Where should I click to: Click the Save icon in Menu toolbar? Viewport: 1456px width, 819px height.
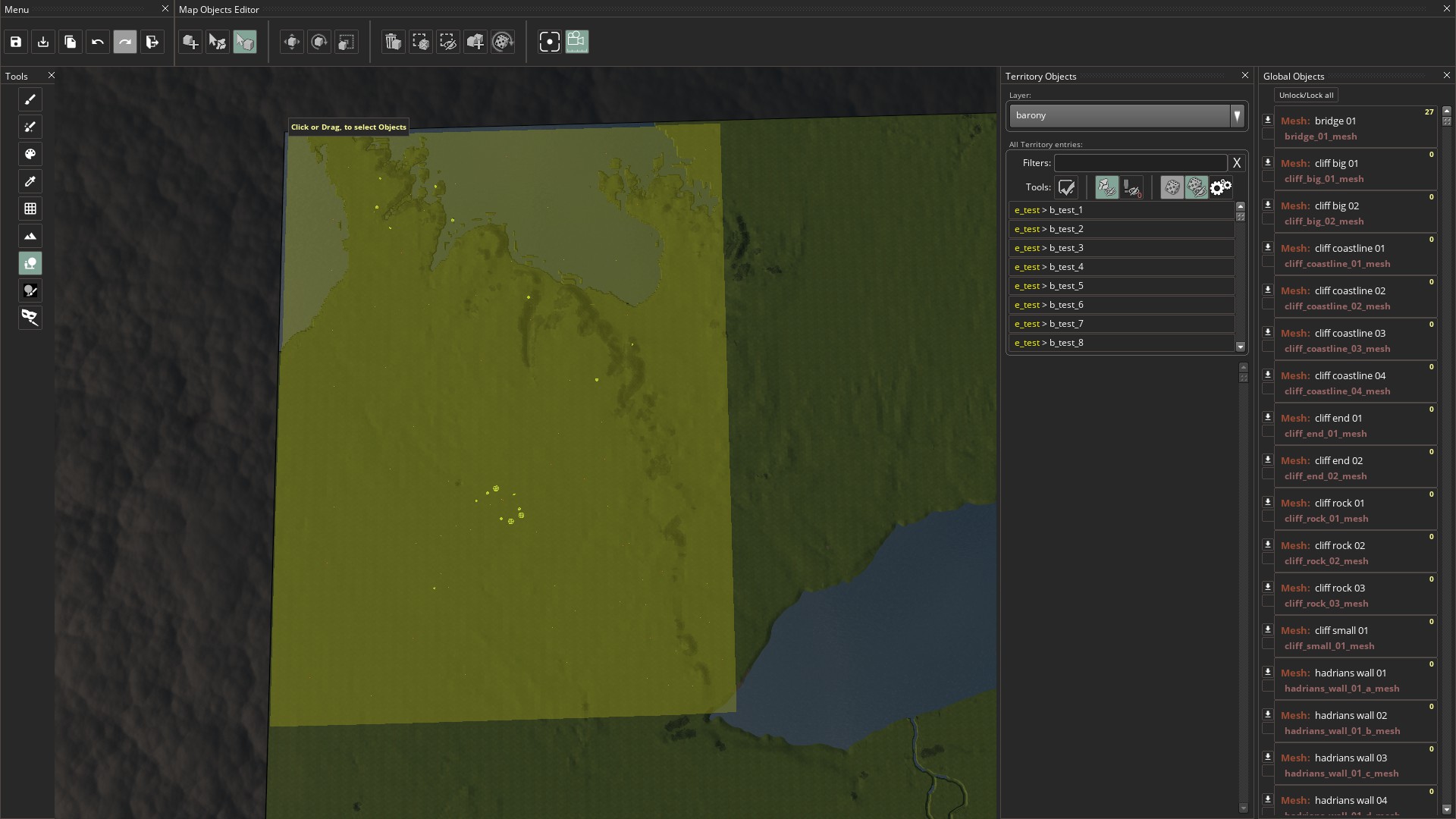pyautogui.click(x=16, y=42)
